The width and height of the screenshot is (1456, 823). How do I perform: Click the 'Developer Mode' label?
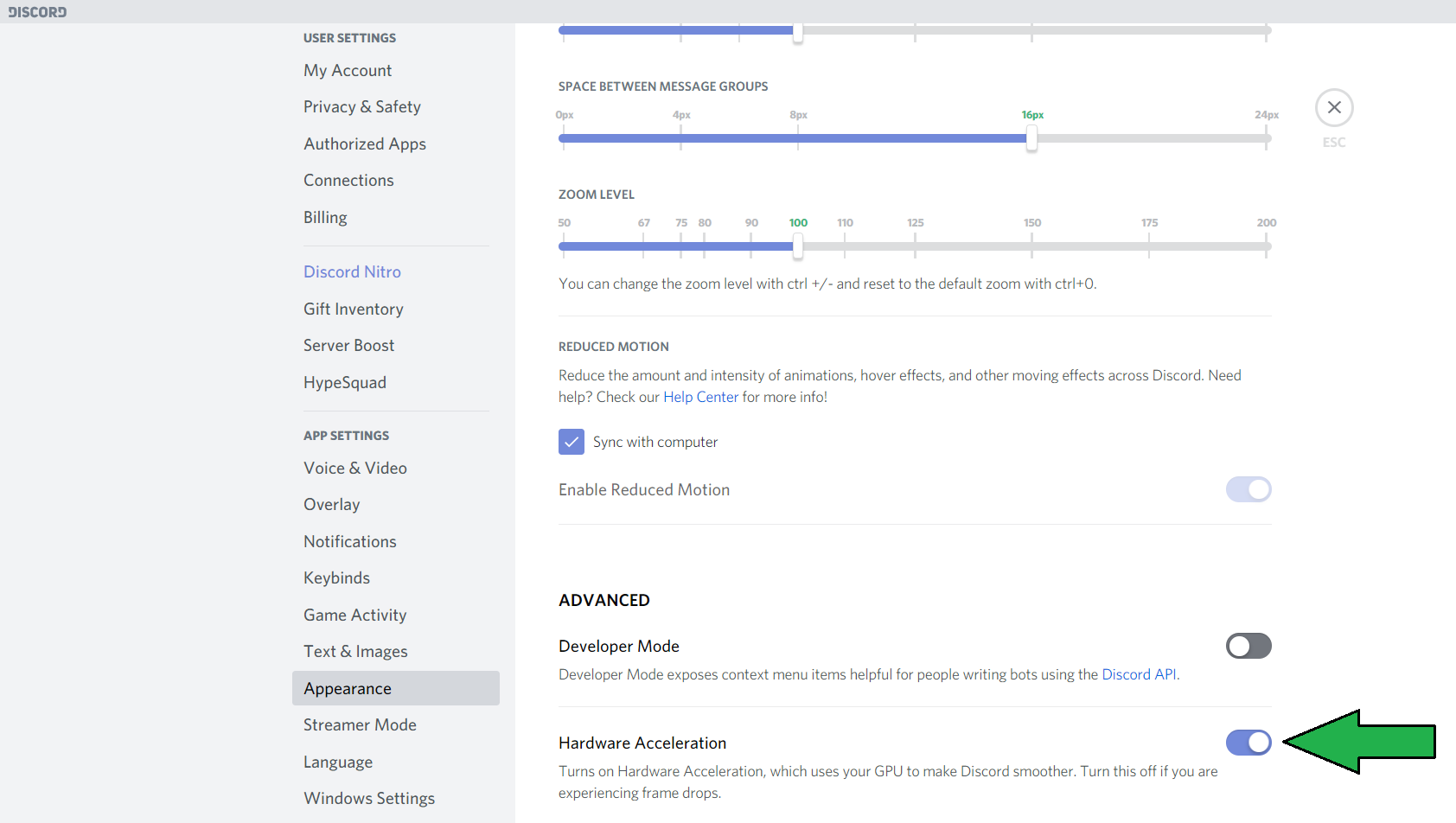619,647
